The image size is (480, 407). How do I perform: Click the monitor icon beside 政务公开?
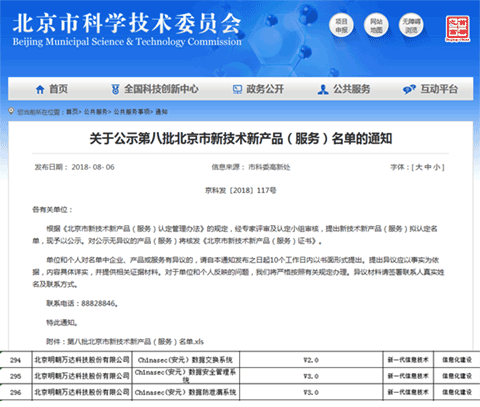(x=237, y=89)
